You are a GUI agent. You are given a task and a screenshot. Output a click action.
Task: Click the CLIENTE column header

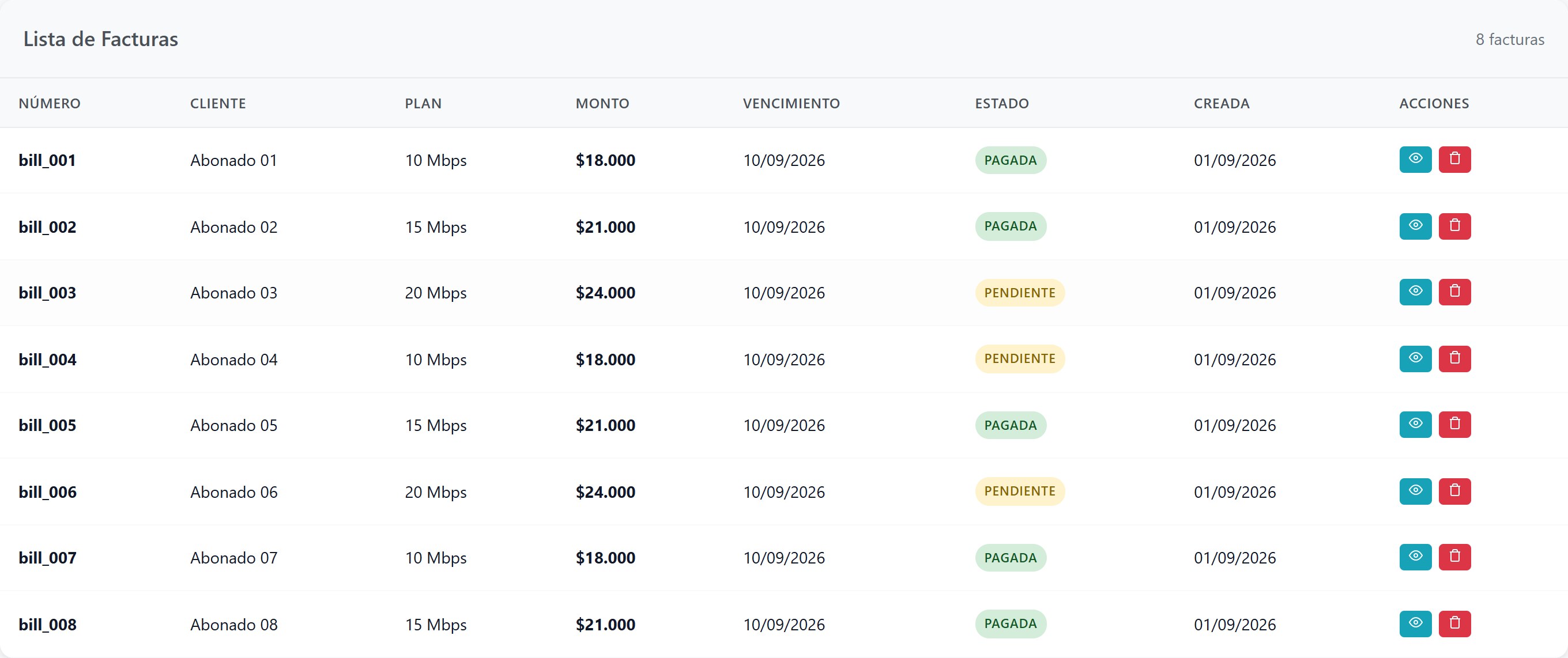pyautogui.click(x=218, y=103)
